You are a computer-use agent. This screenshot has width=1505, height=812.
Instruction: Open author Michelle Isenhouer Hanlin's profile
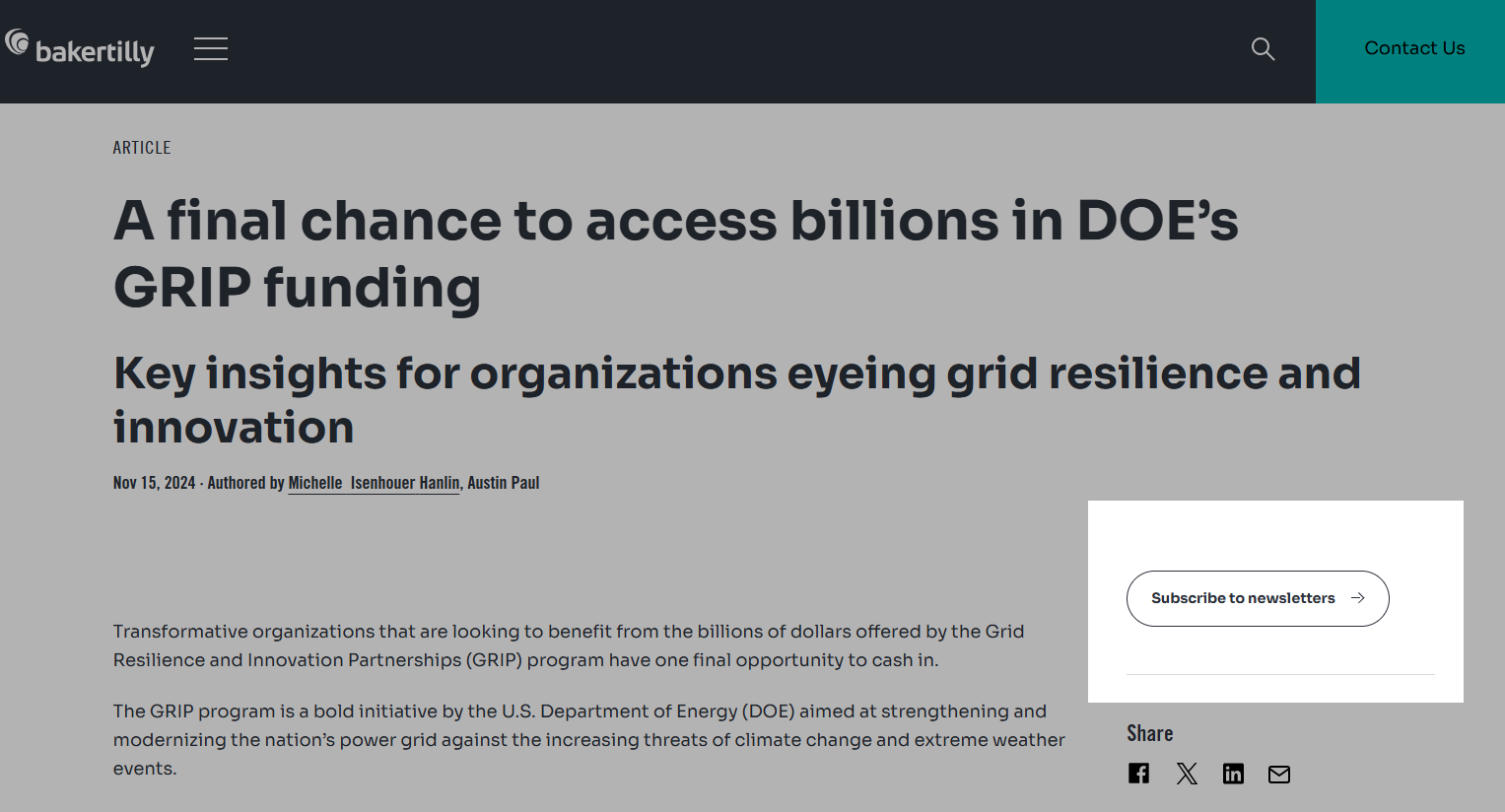pyautogui.click(x=375, y=483)
